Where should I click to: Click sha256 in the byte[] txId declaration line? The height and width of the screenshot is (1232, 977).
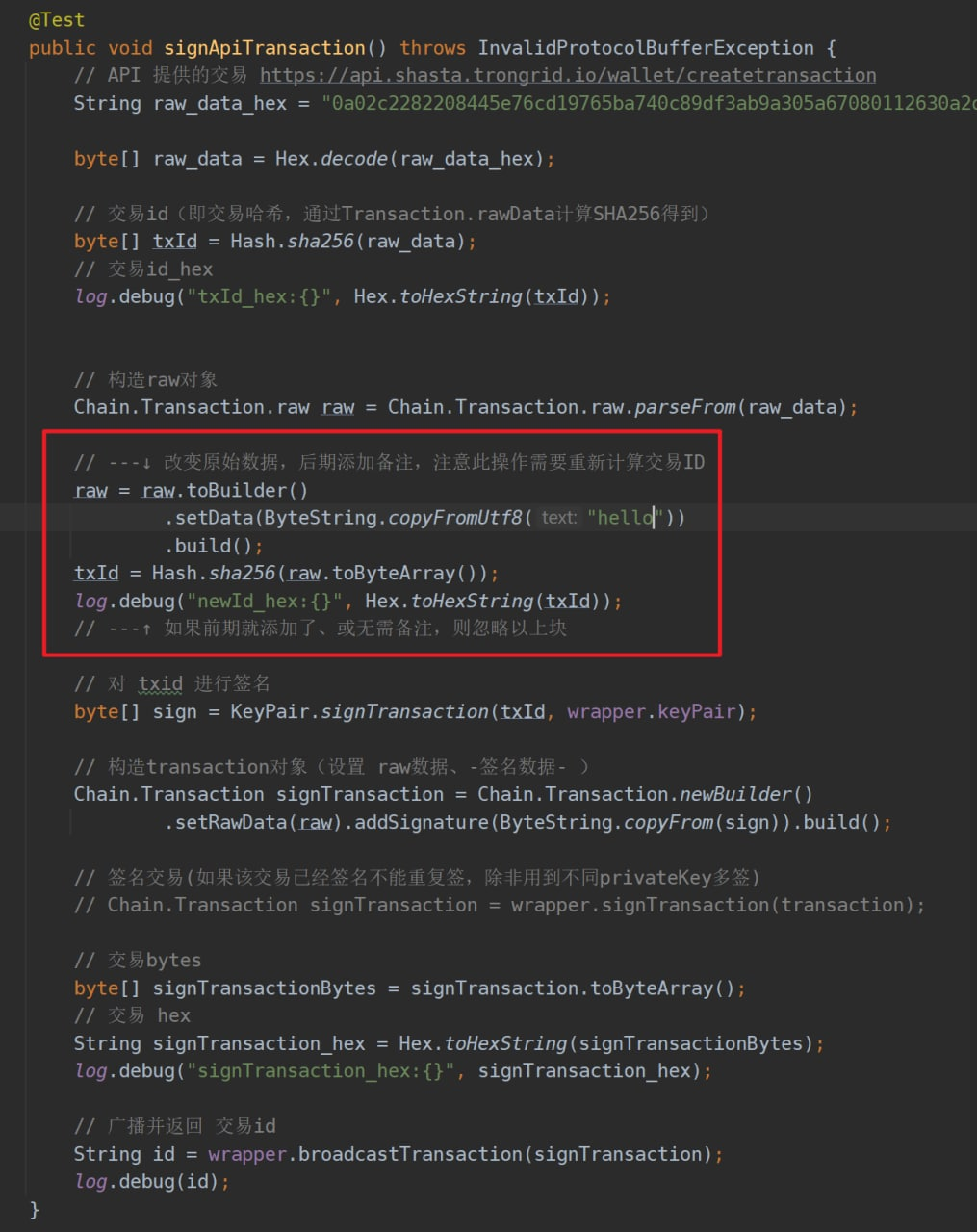pyautogui.click(x=321, y=242)
